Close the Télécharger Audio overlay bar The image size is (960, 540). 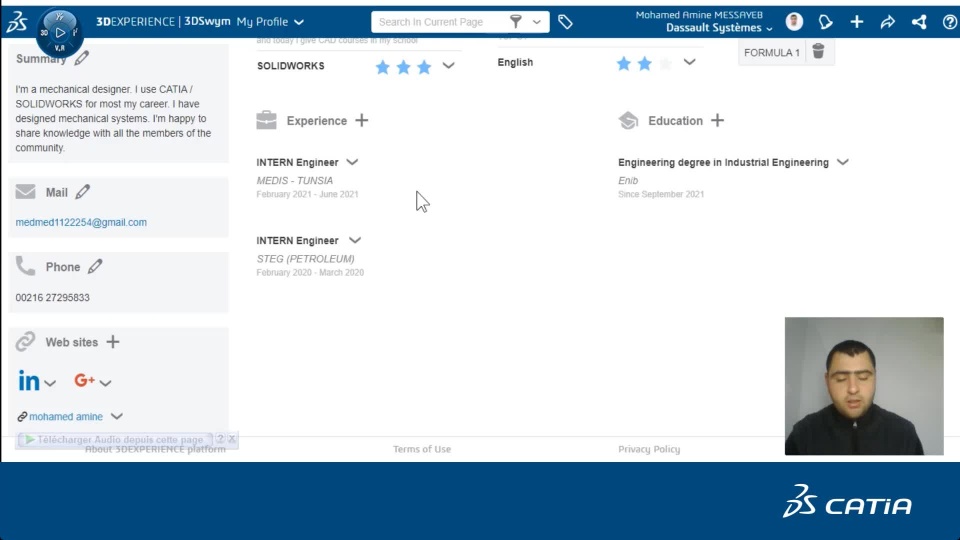232,439
